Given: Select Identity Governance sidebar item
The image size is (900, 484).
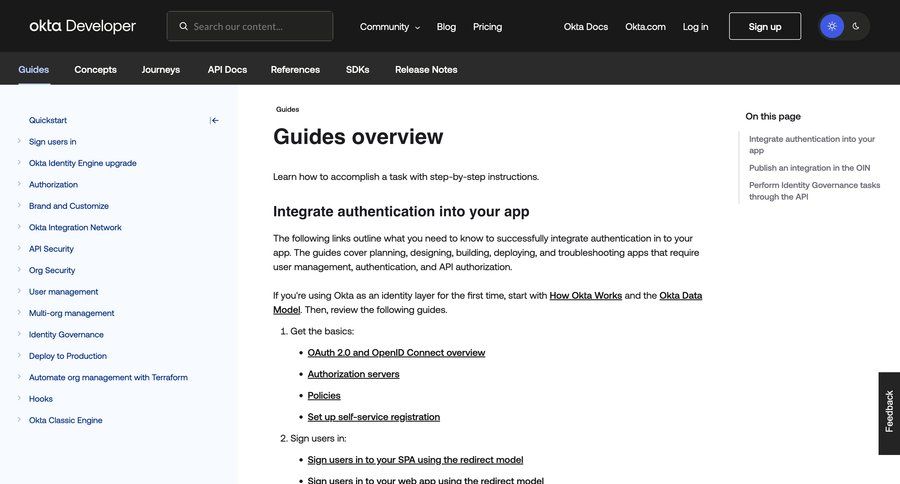Looking at the screenshot, I should coord(66,334).
